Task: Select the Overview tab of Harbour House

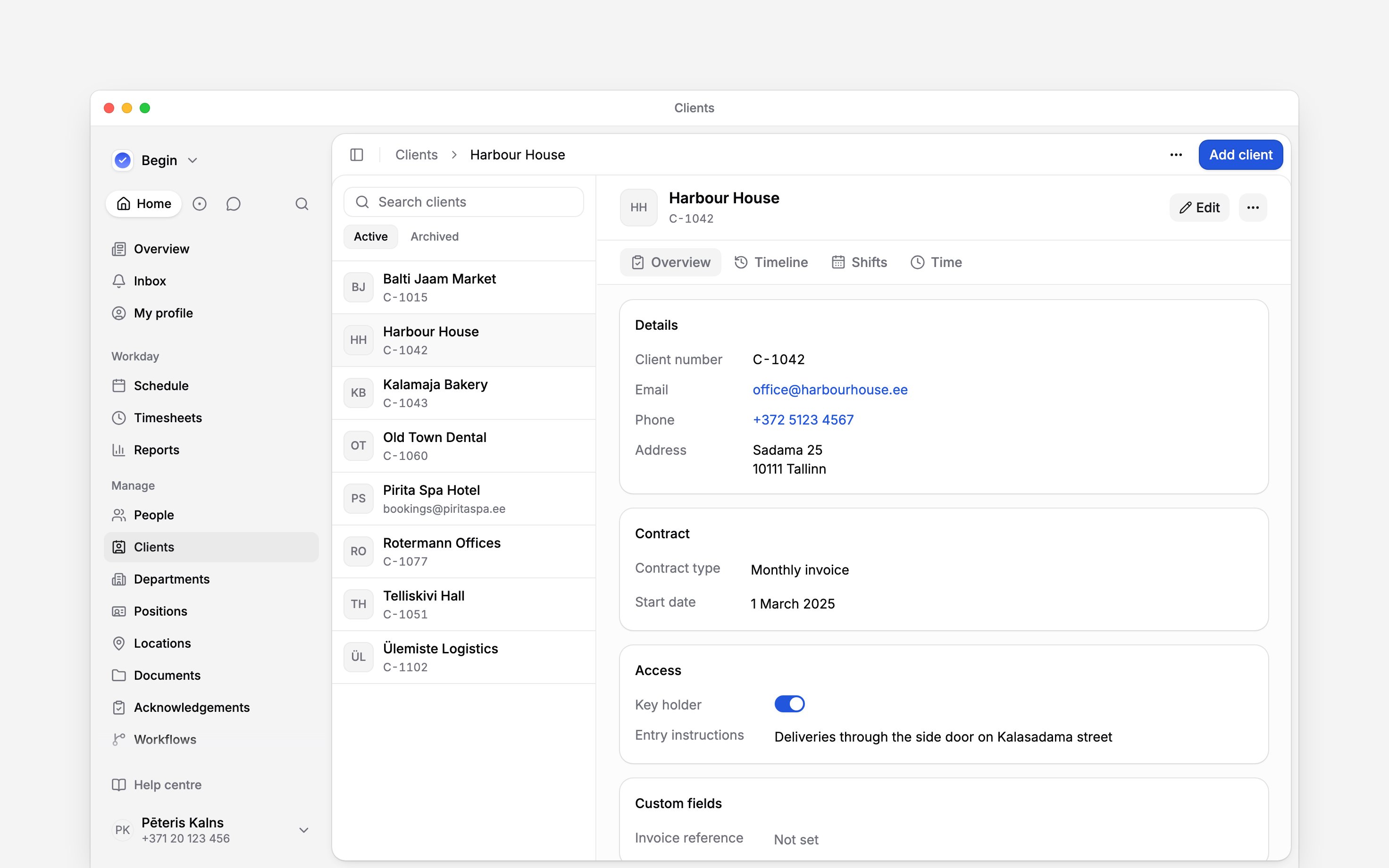Action: point(670,262)
